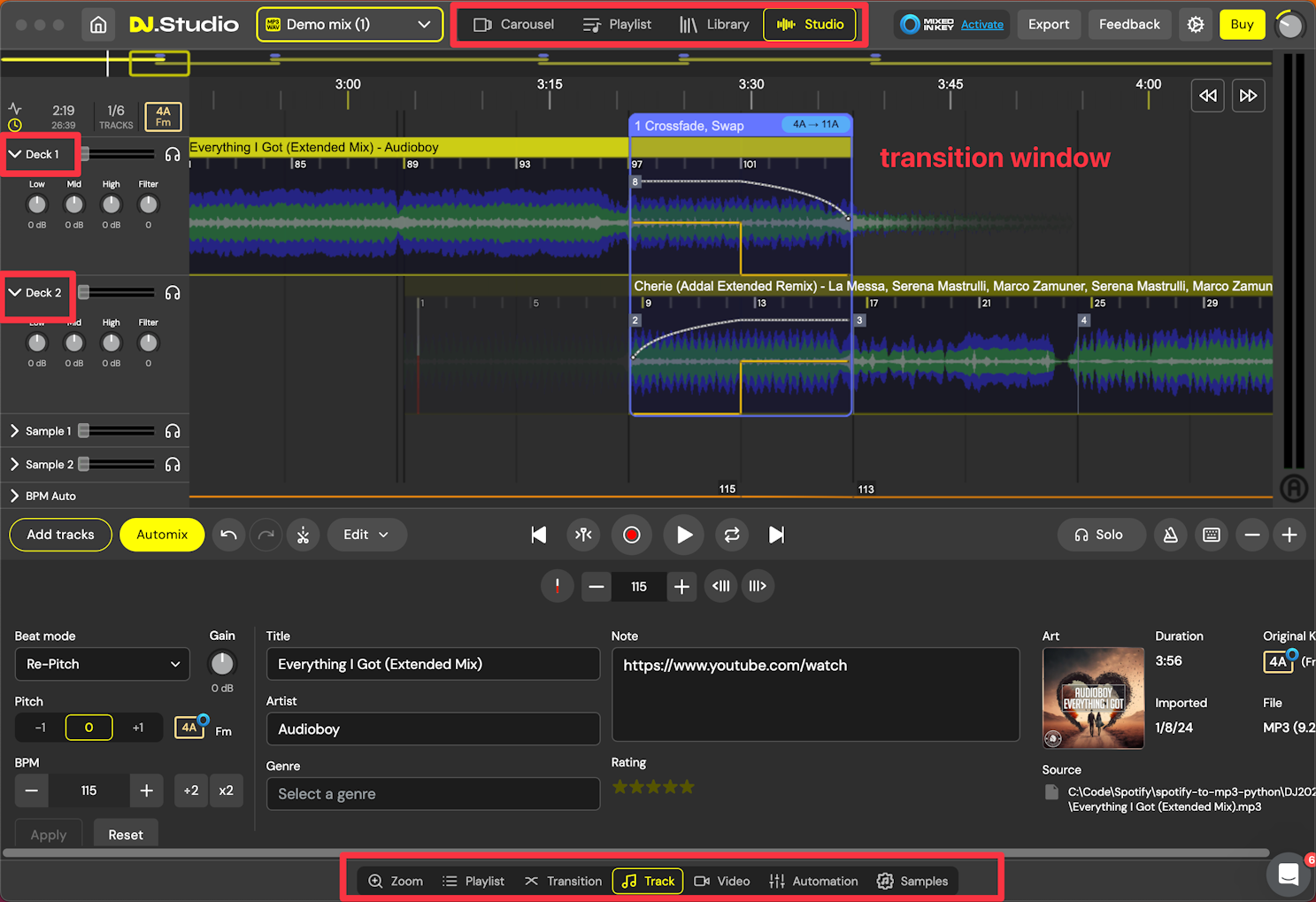Toggle loop playback
This screenshot has height=902, width=1316.
(x=732, y=535)
